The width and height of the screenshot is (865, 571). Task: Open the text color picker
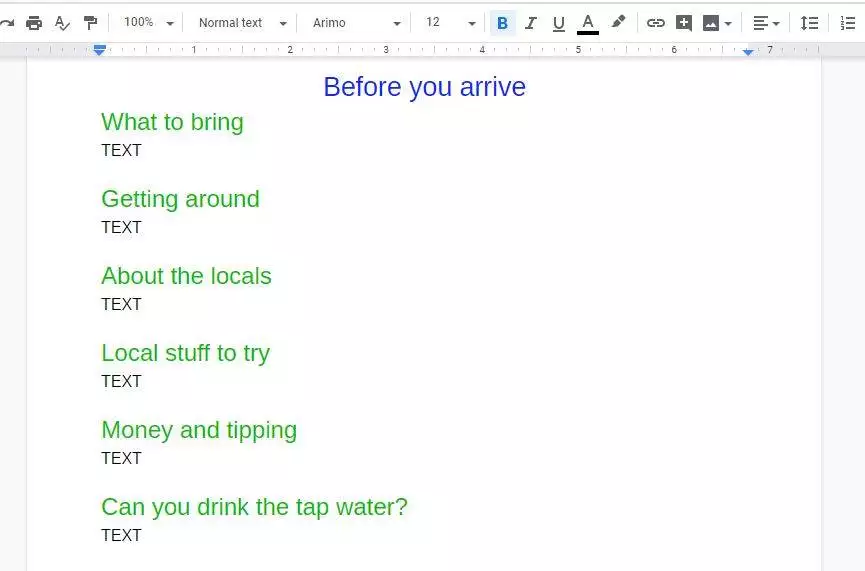588,23
